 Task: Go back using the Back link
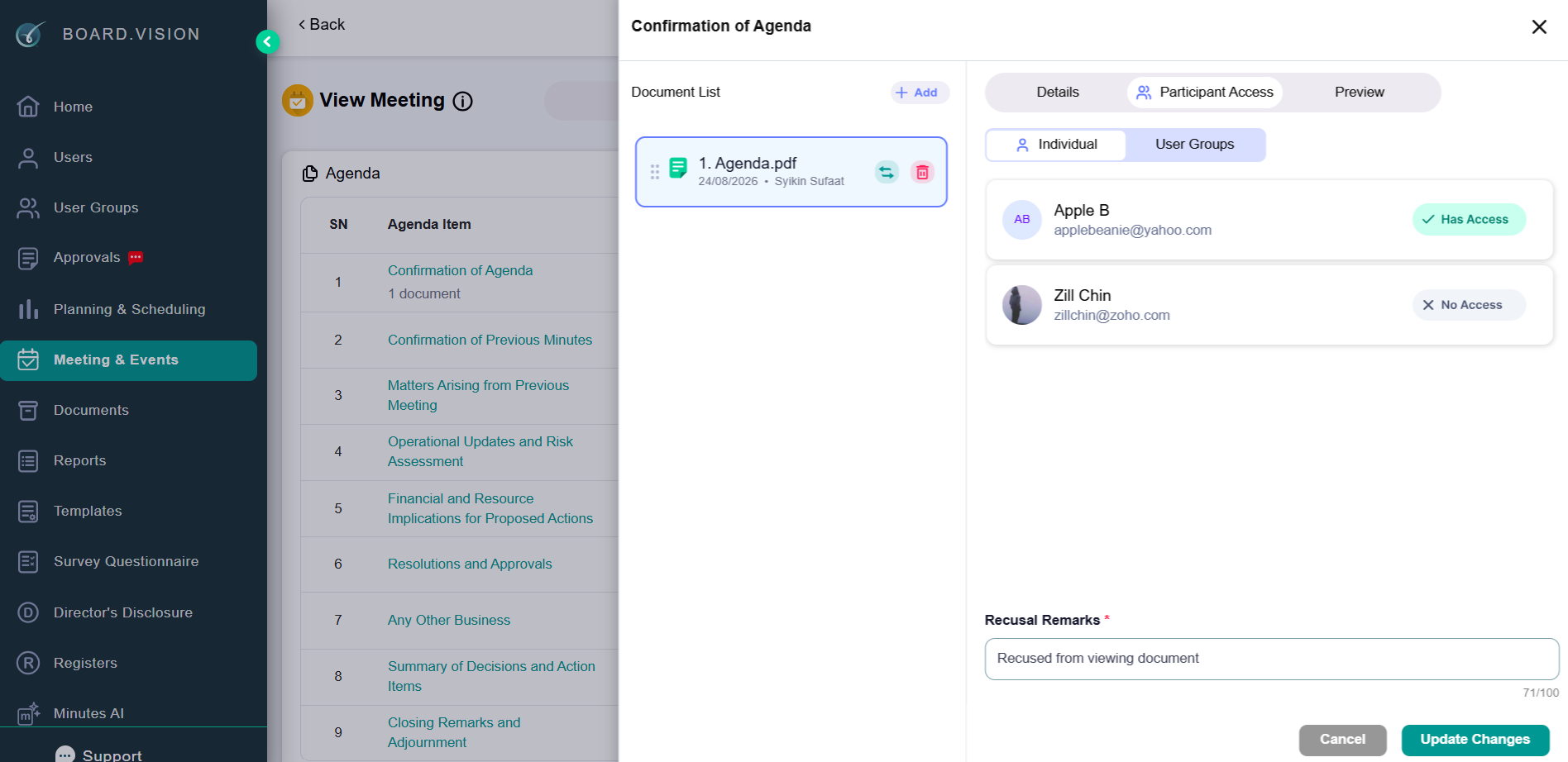coord(322,25)
